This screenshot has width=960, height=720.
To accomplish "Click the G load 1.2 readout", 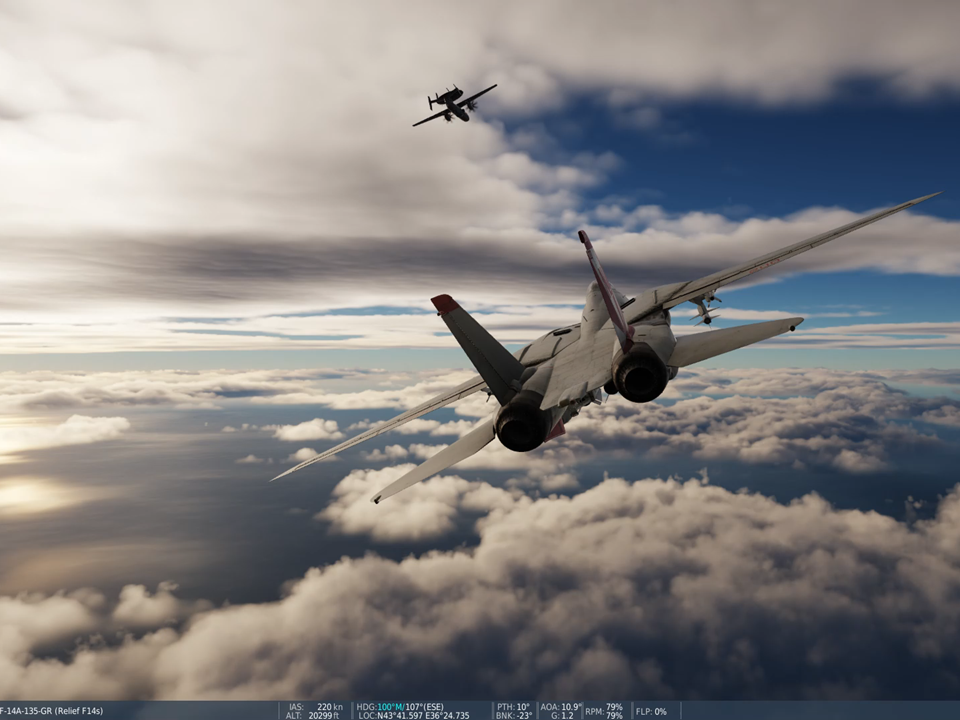I will 561,716.
